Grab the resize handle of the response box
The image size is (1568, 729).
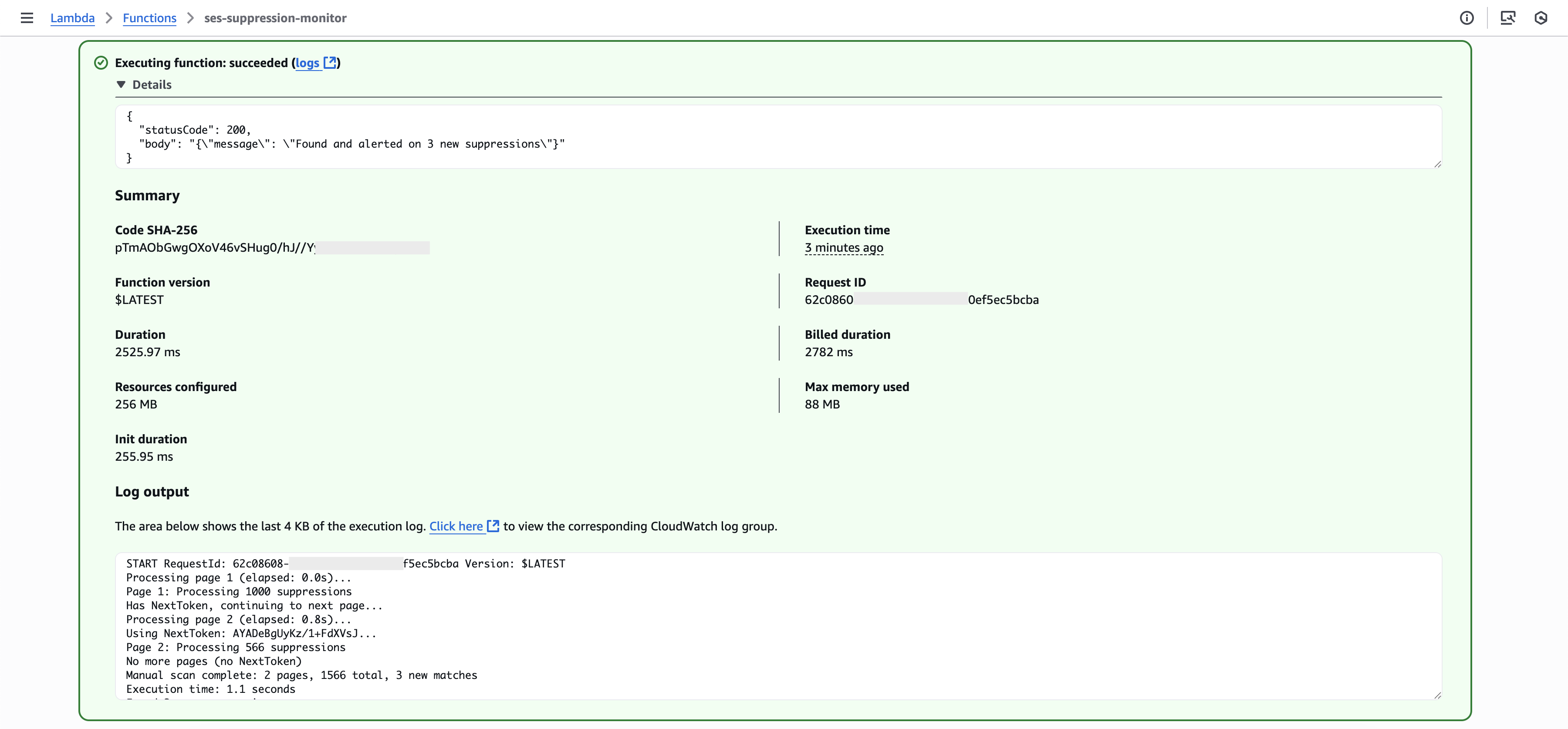point(1437,164)
